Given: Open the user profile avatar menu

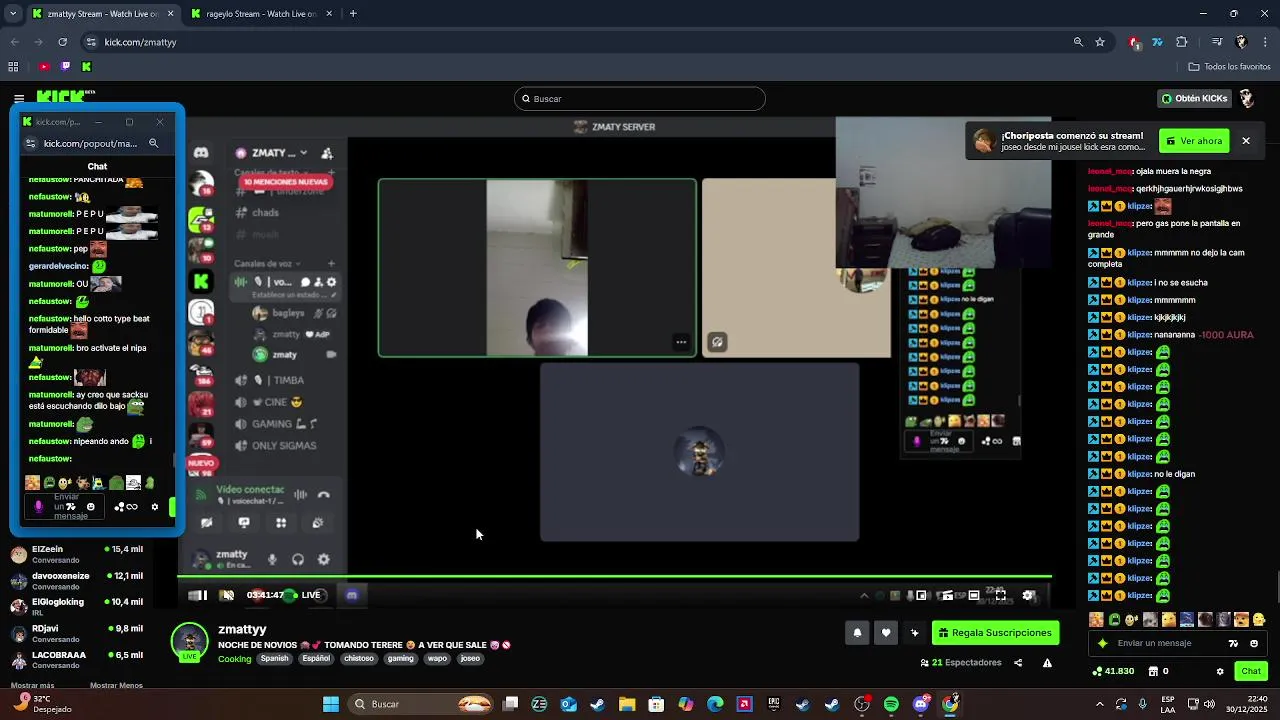Looking at the screenshot, I should pyautogui.click(x=1247, y=99).
